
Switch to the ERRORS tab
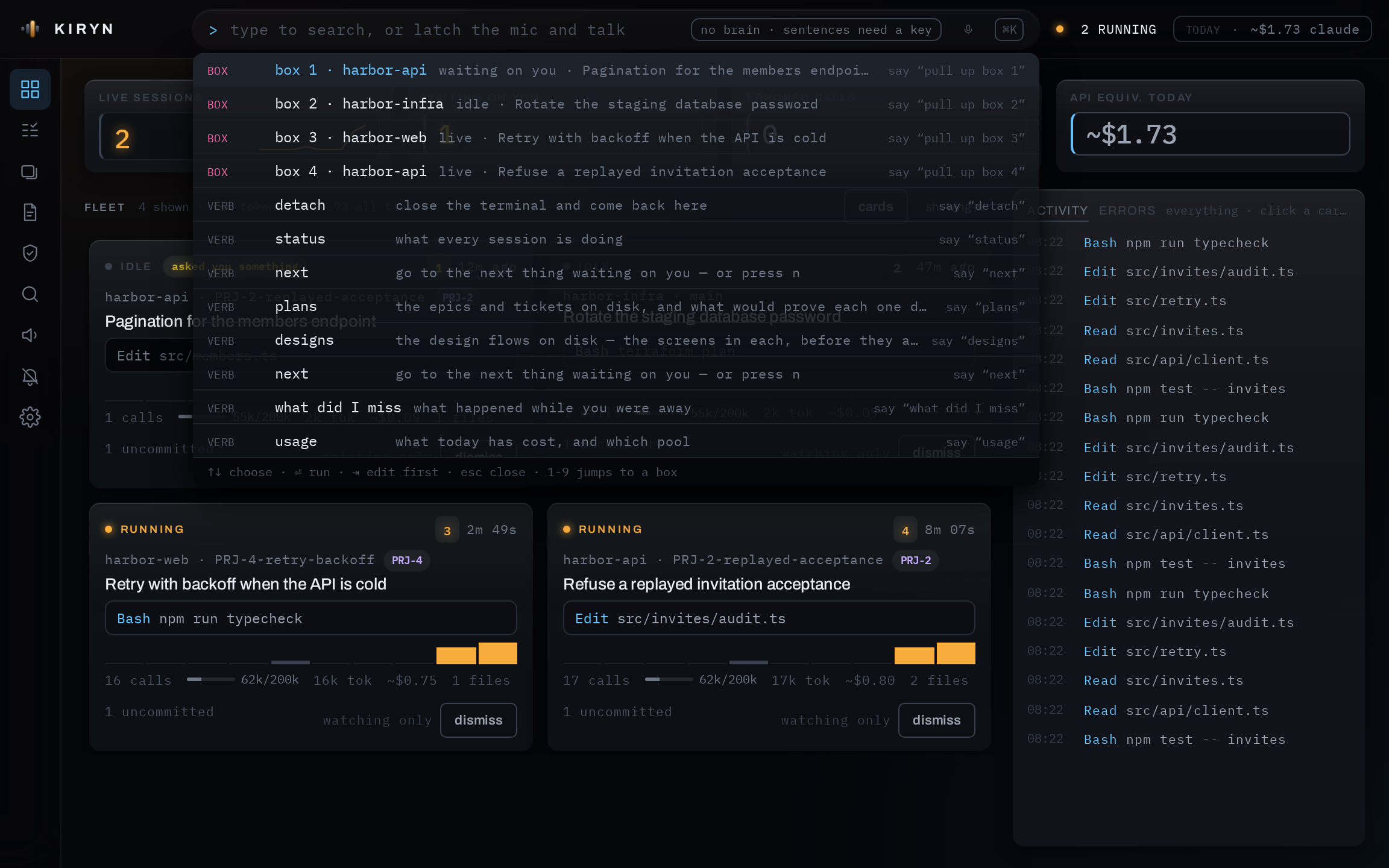(x=1127, y=210)
